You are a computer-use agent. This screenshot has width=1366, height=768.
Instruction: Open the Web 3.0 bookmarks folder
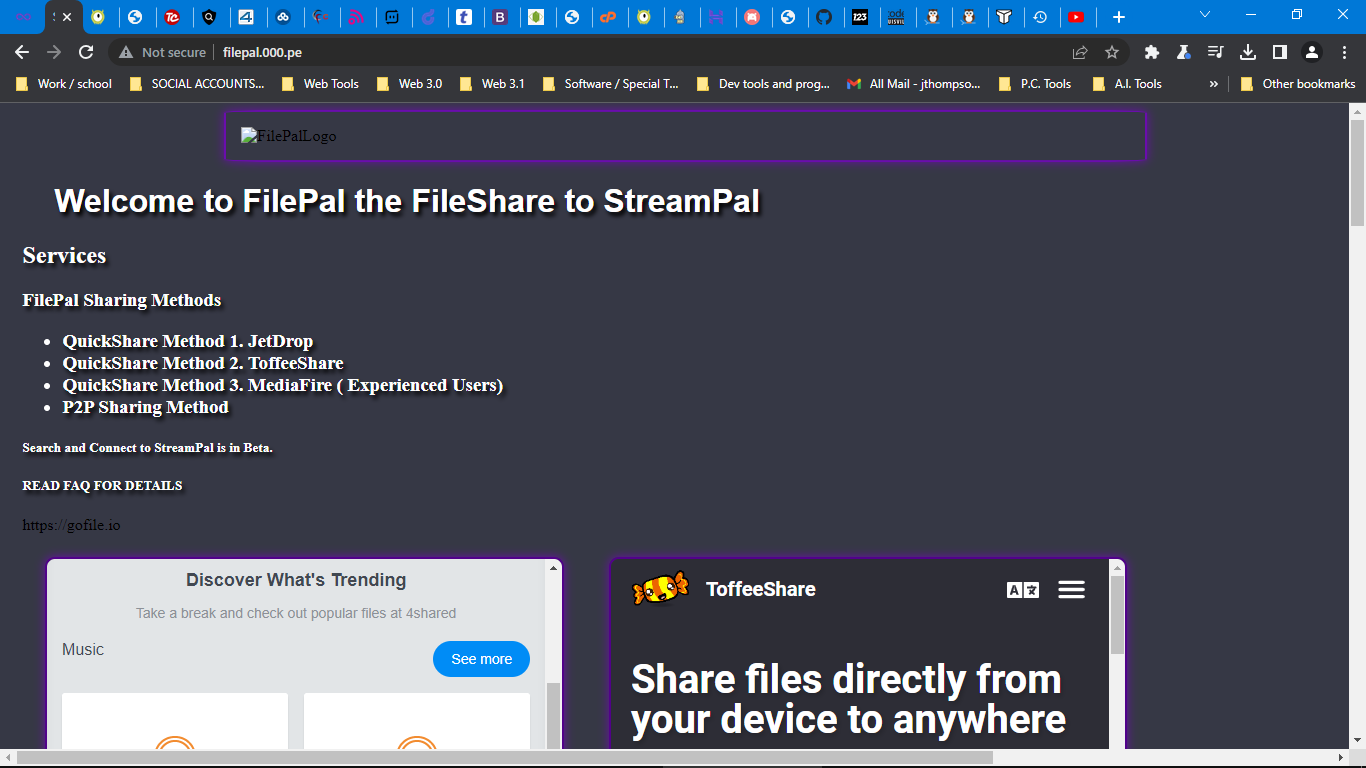[x=410, y=84]
